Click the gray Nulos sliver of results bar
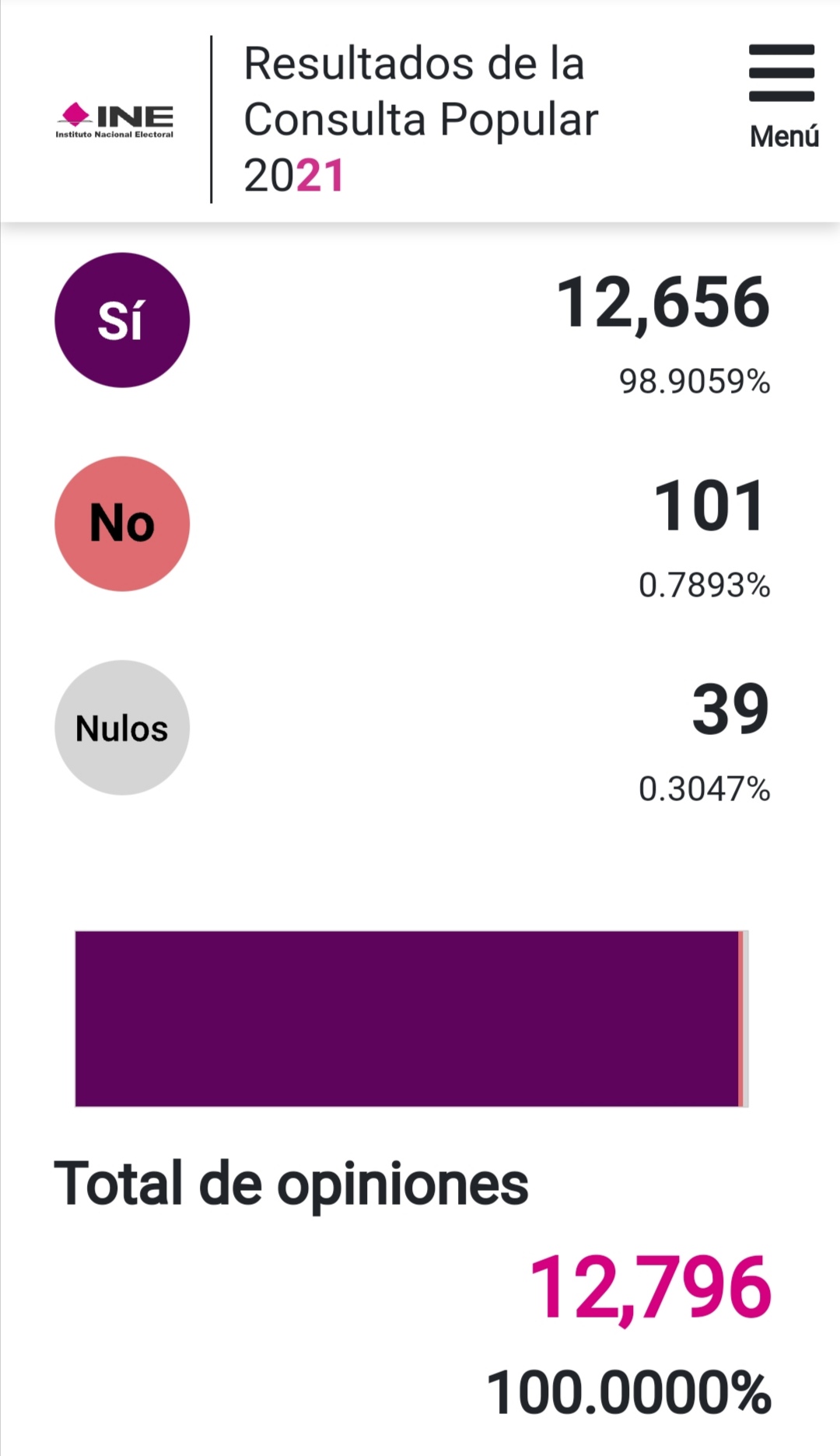 [746, 1018]
